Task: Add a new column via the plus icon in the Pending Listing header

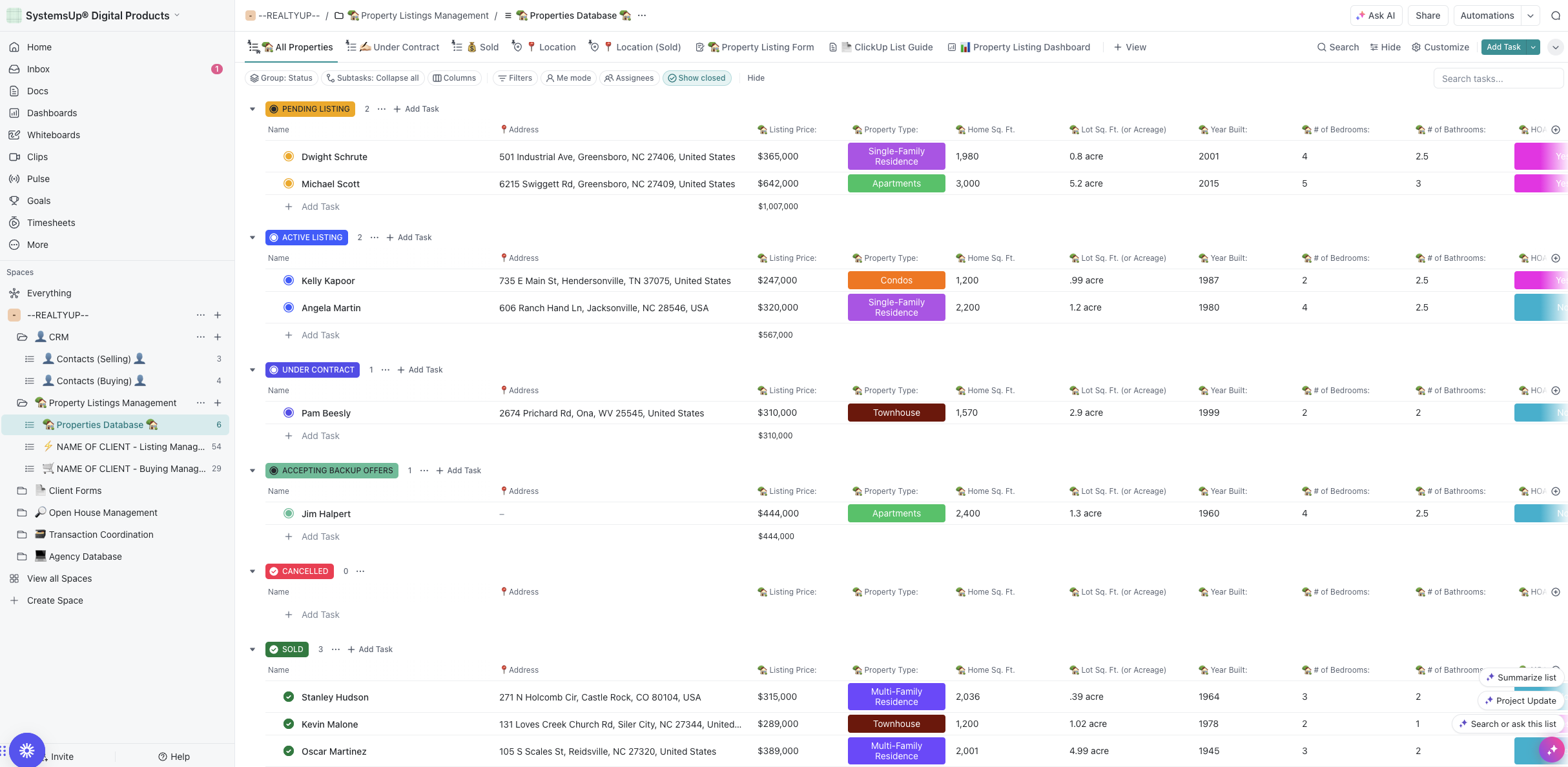Action: pyautogui.click(x=1556, y=130)
